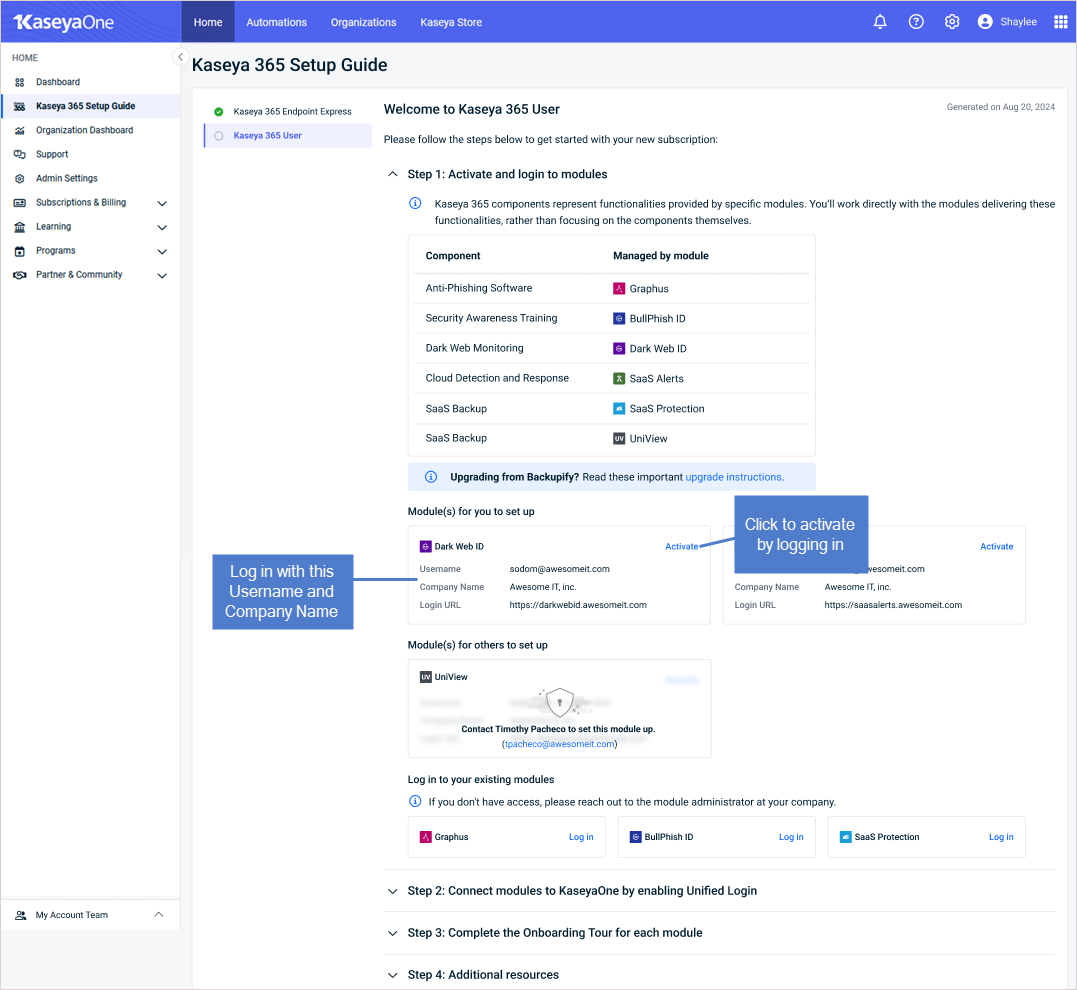Click the Dashboard icon in sidebar

tap(19, 82)
